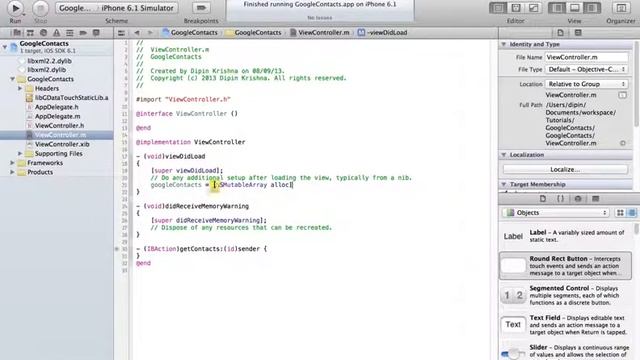Open AppDelegate.h file

[57, 107]
